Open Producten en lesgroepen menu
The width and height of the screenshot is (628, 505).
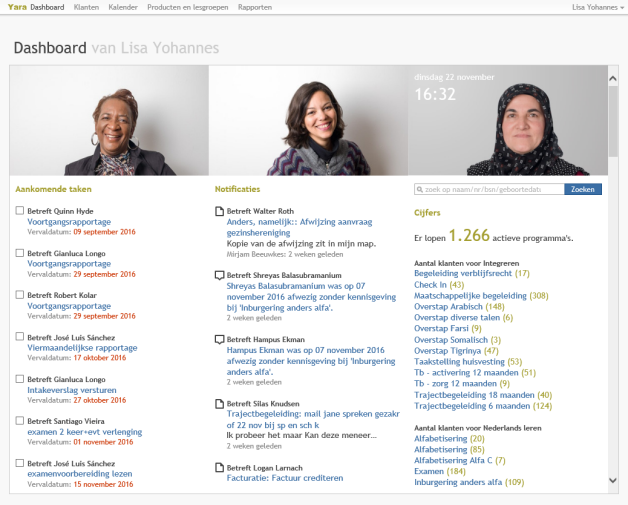tap(188, 7)
